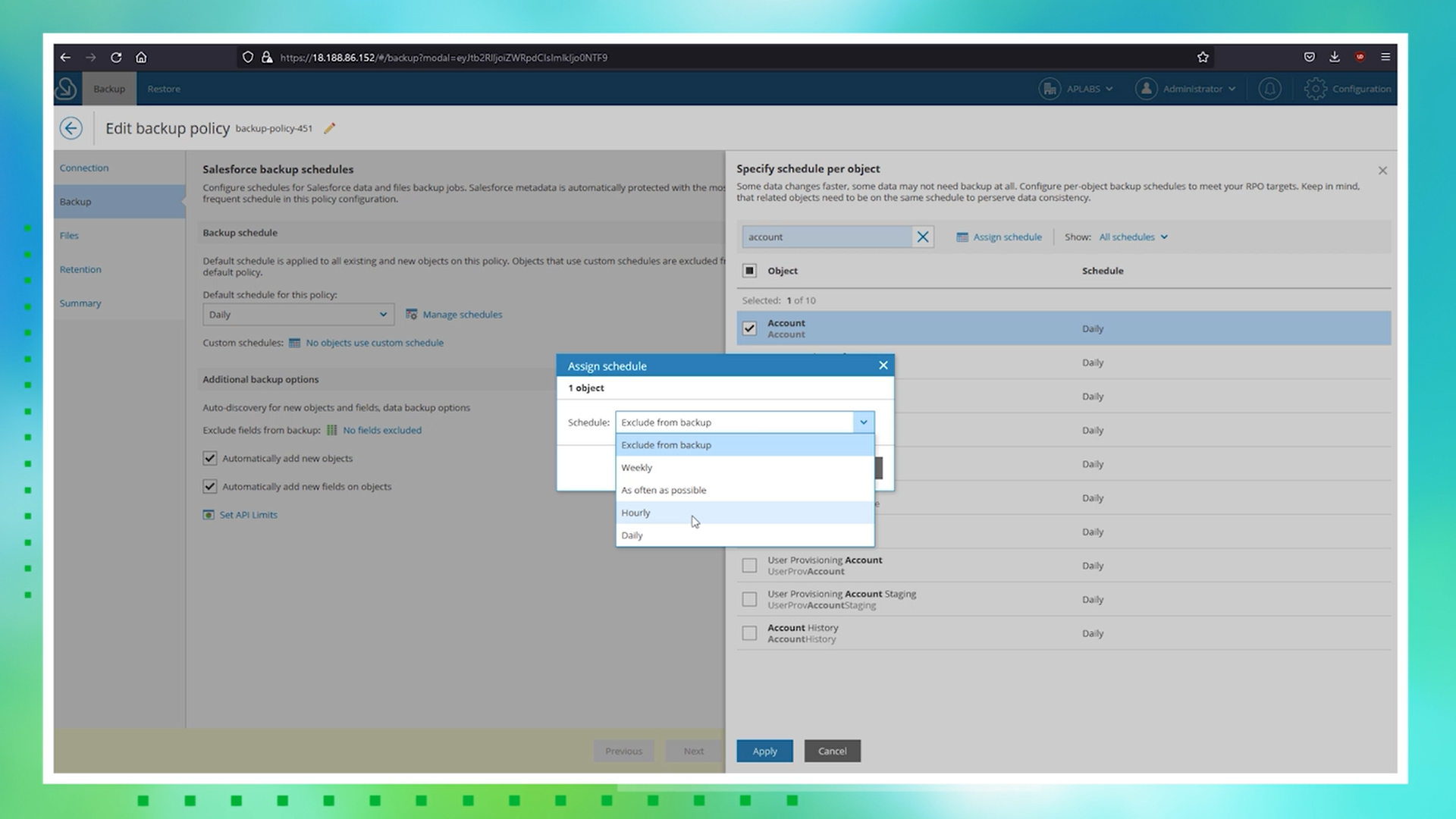This screenshot has width=1456, height=819.
Task: Clear the account search field
Action: 922,237
